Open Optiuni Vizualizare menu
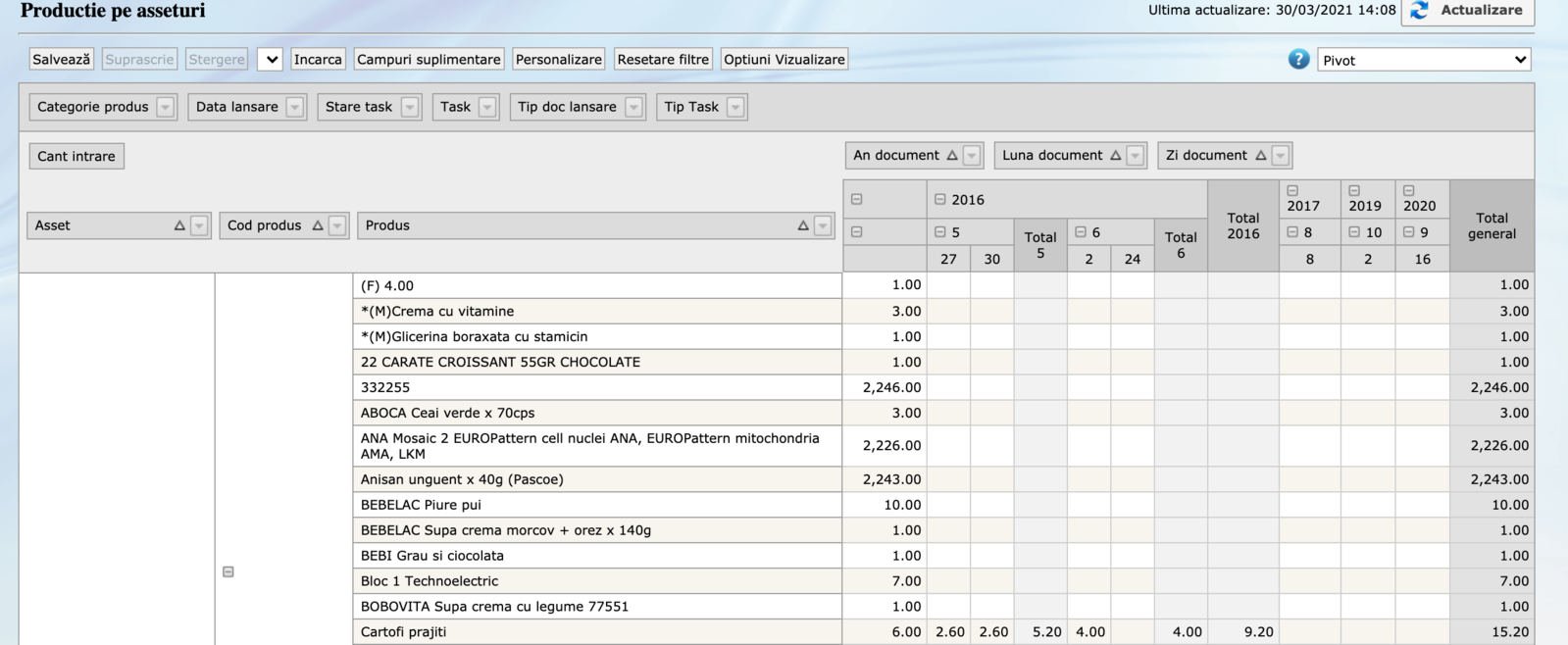Image resolution: width=1568 pixels, height=645 pixels. [x=784, y=60]
